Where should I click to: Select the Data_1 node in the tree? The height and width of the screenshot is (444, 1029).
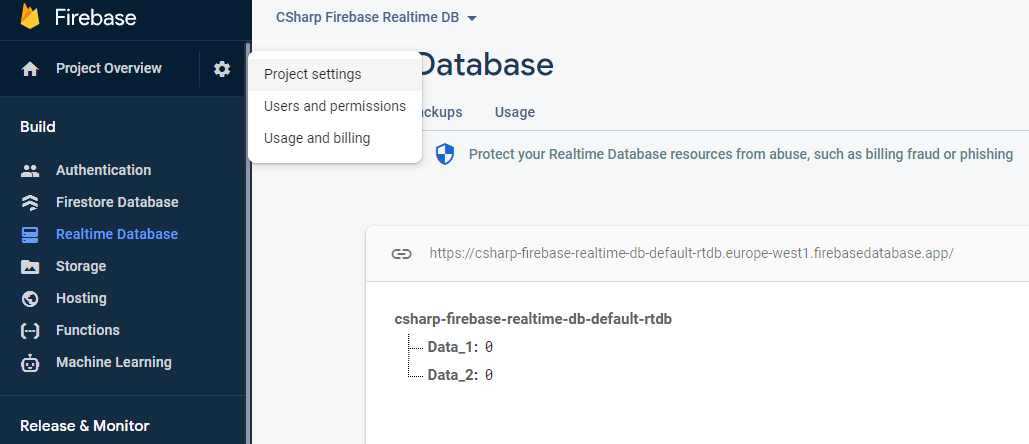[453, 347]
